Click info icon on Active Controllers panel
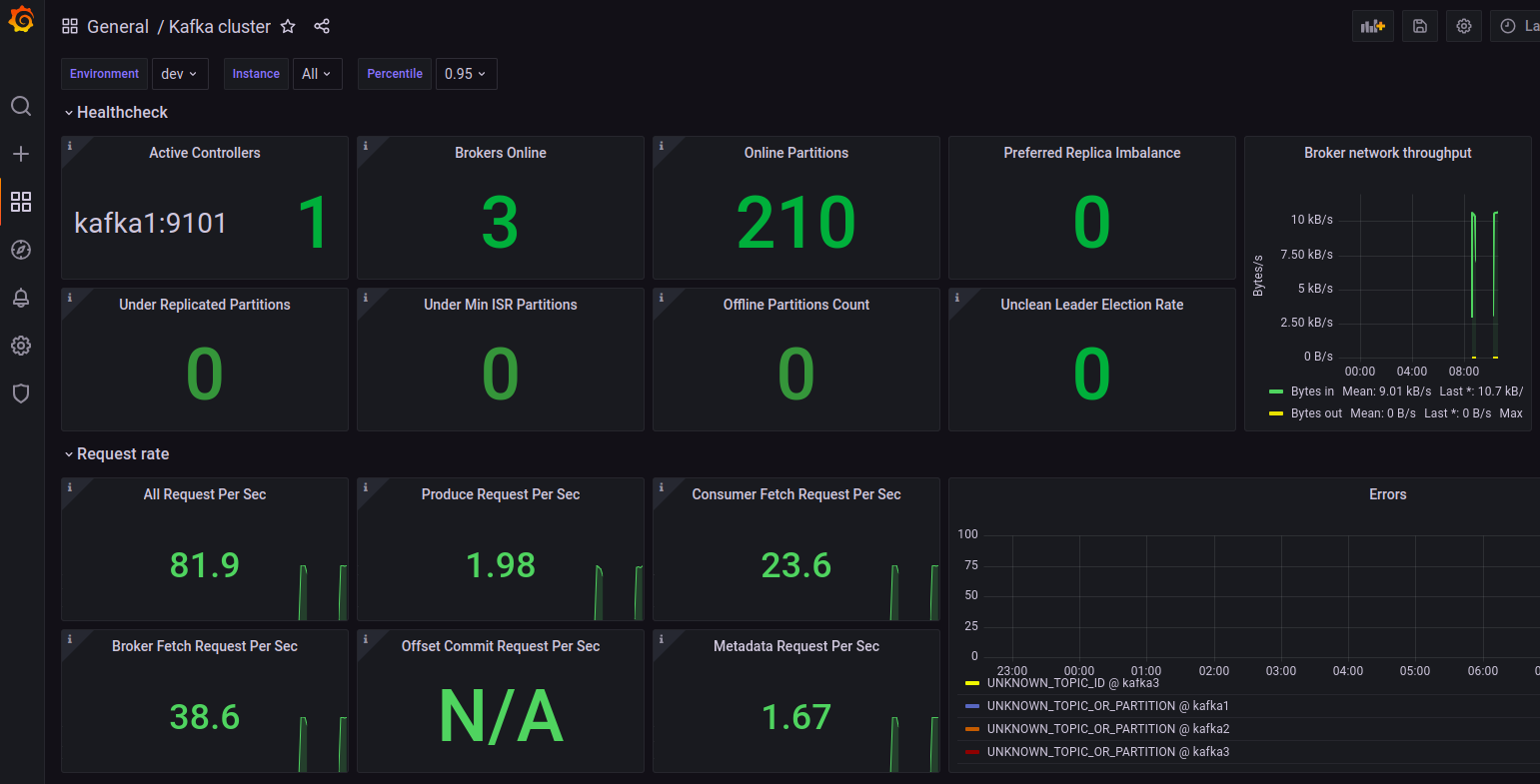The height and width of the screenshot is (784, 1540). [69, 146]
